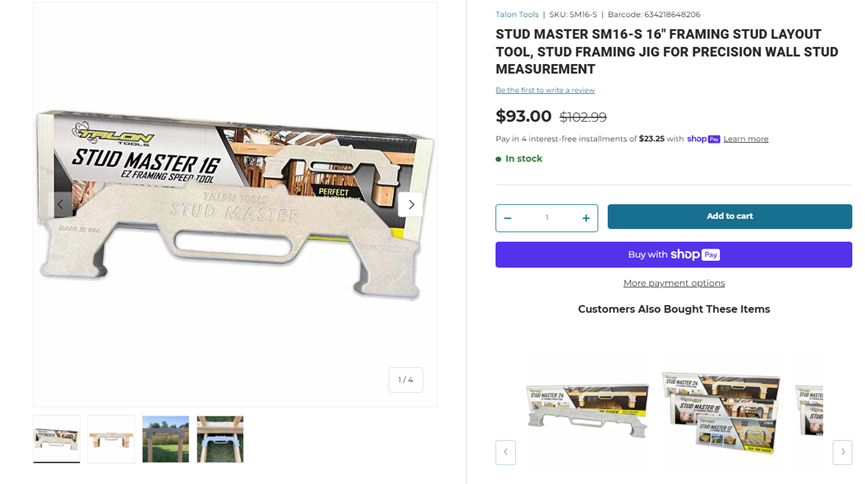Go to previous product image arrow
The width and height of the screenshot is (865, 484).
tap(60, 205)
